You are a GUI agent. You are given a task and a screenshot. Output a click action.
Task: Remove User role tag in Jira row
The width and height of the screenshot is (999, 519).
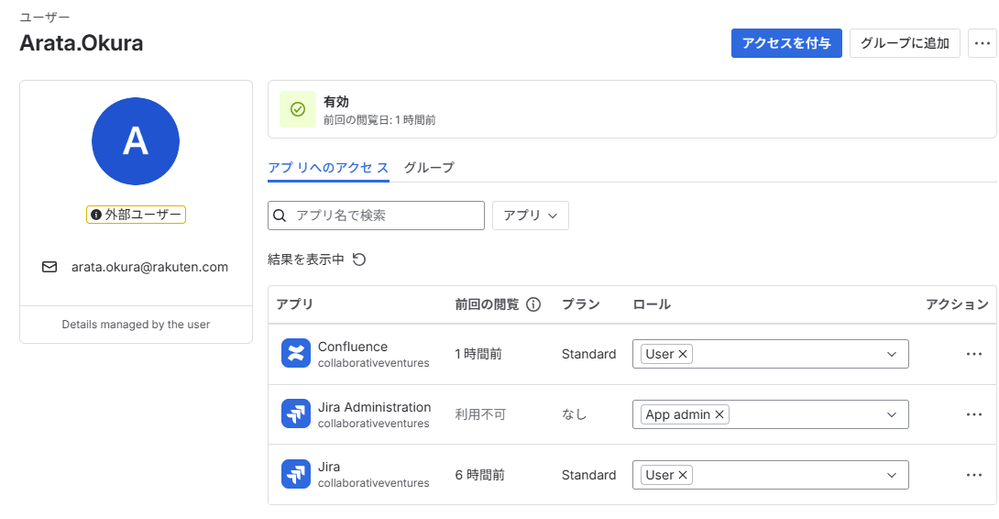682,475
